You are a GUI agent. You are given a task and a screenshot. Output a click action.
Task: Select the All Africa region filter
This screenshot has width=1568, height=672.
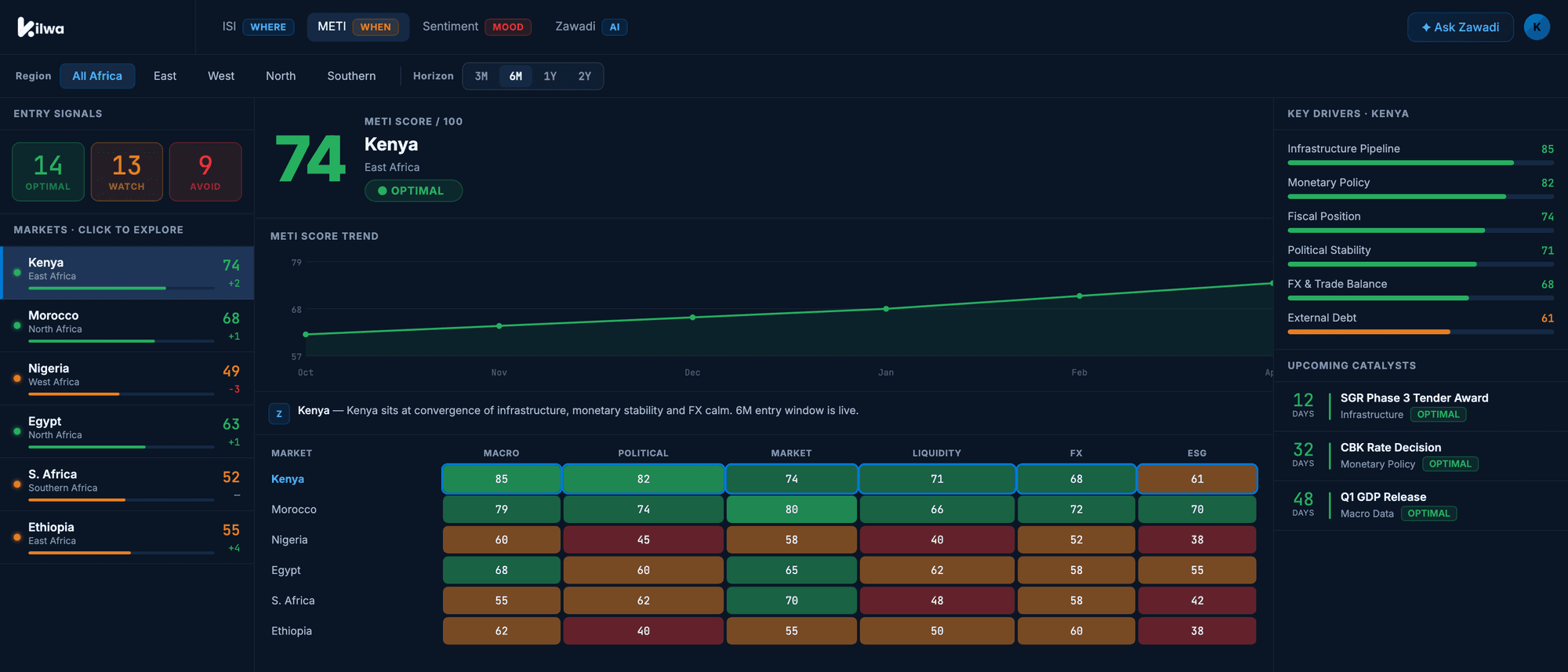(x=97, y=76)
